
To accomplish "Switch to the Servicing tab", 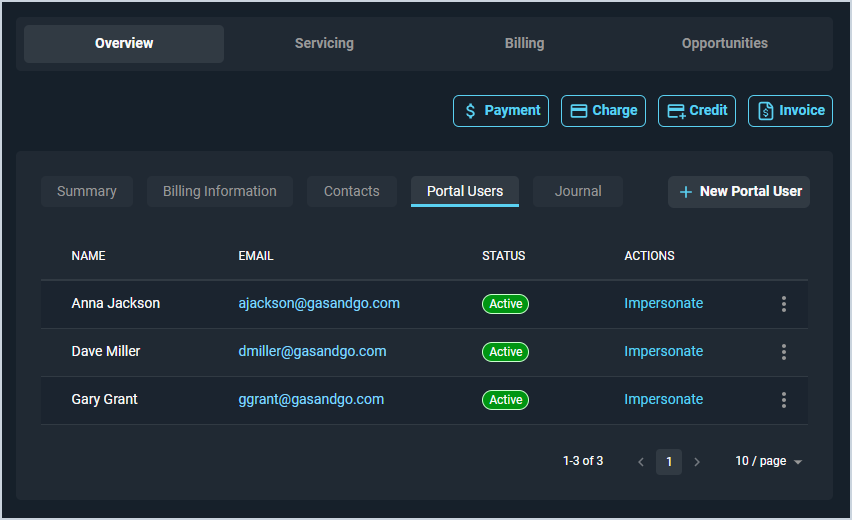I will tap(324, 43).
